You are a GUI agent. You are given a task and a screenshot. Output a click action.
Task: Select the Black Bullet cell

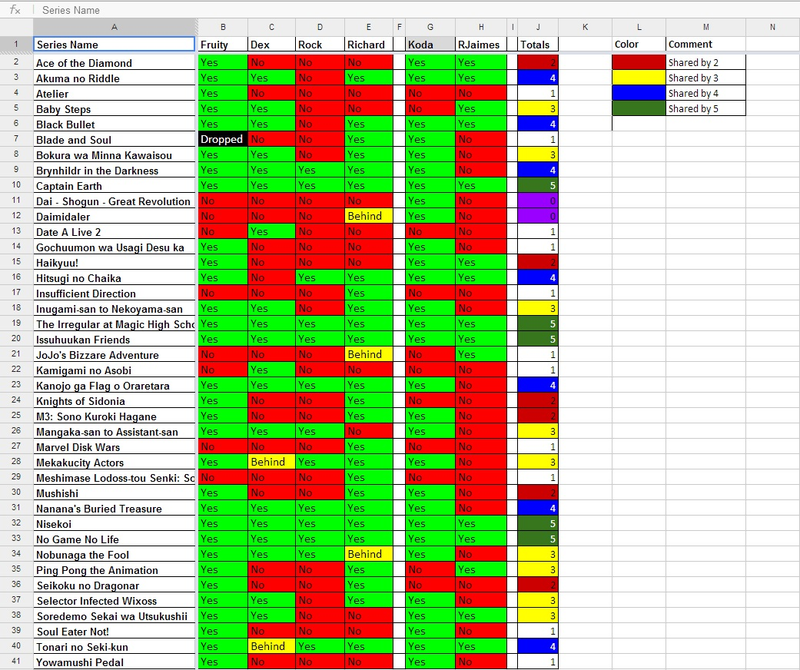click(x=115, y=124)
